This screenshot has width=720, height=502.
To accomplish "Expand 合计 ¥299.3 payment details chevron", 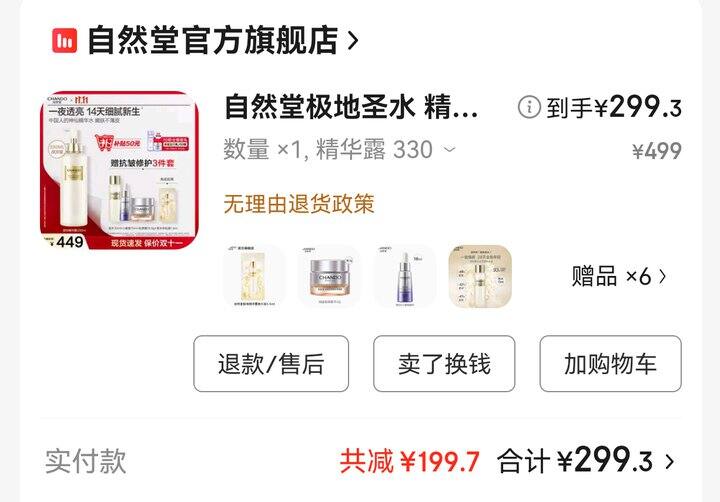I will click(x=669, y=461).
